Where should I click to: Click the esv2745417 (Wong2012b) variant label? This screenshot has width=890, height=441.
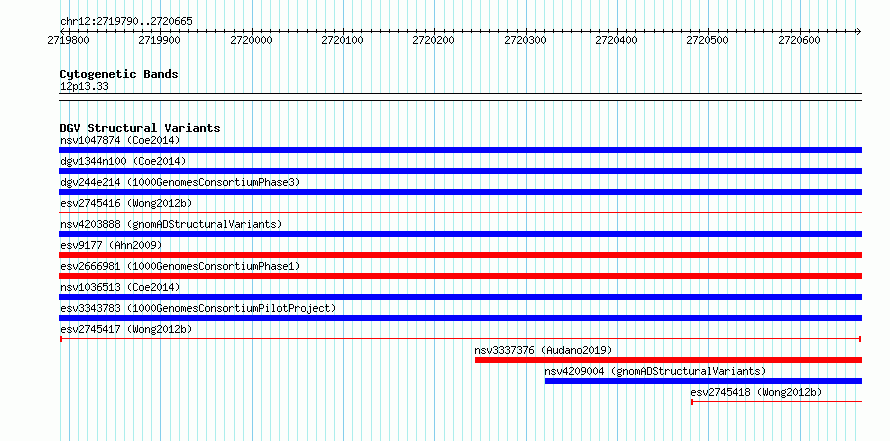[126, 329]
